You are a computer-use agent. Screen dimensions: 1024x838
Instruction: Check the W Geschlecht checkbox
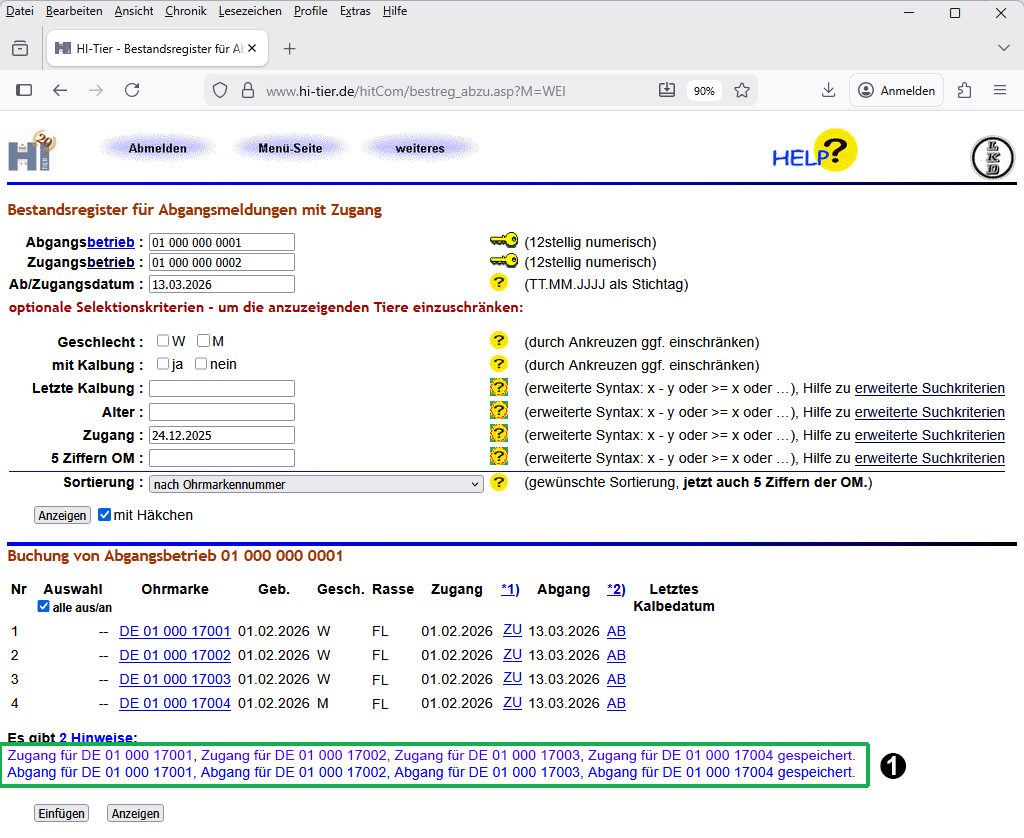(x=163, y=341)
